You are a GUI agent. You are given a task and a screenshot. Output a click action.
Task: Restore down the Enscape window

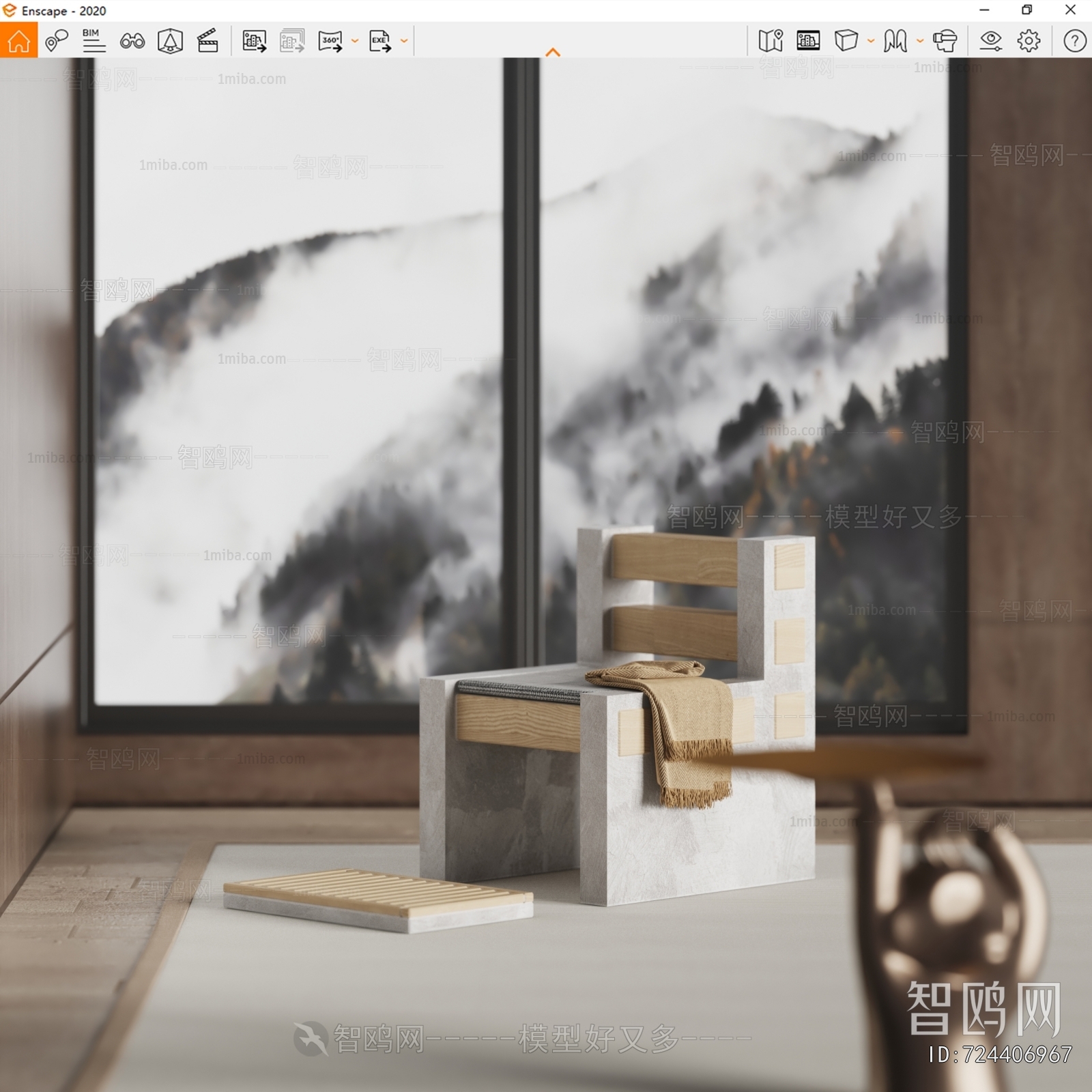pyautogui.click(x=1027, y=10)
